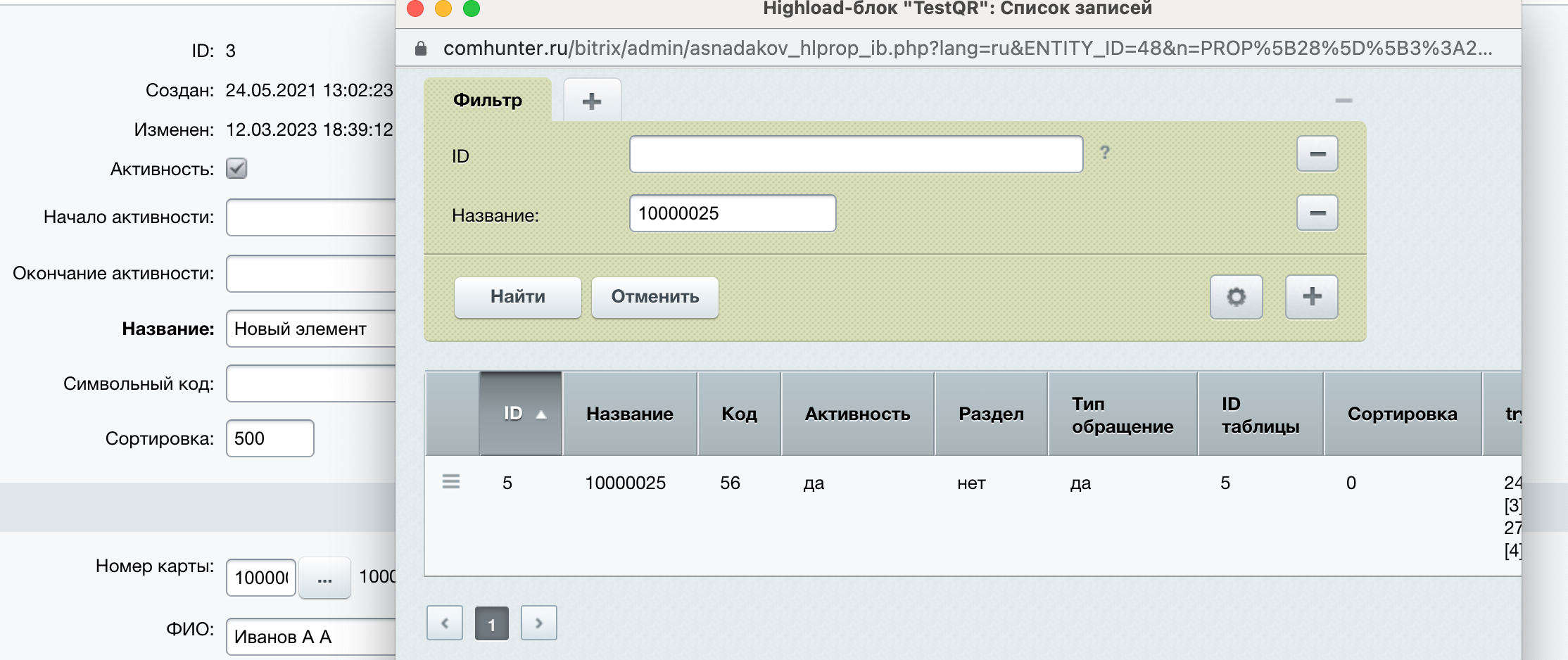
Task: Remove the Название filter row with the minus button
Action: point(1317,213)
